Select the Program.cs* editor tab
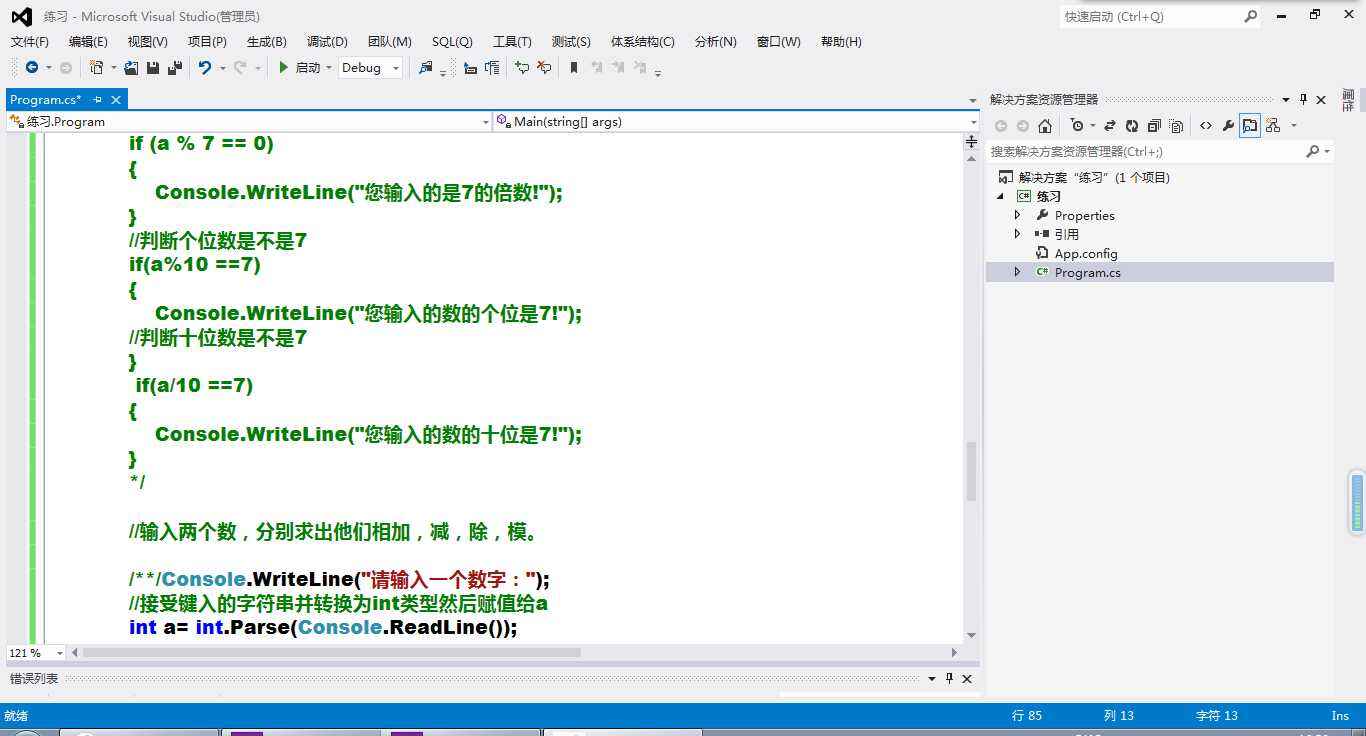Image resolution: width=1366 pixels, height=736 pixels. 46,100
